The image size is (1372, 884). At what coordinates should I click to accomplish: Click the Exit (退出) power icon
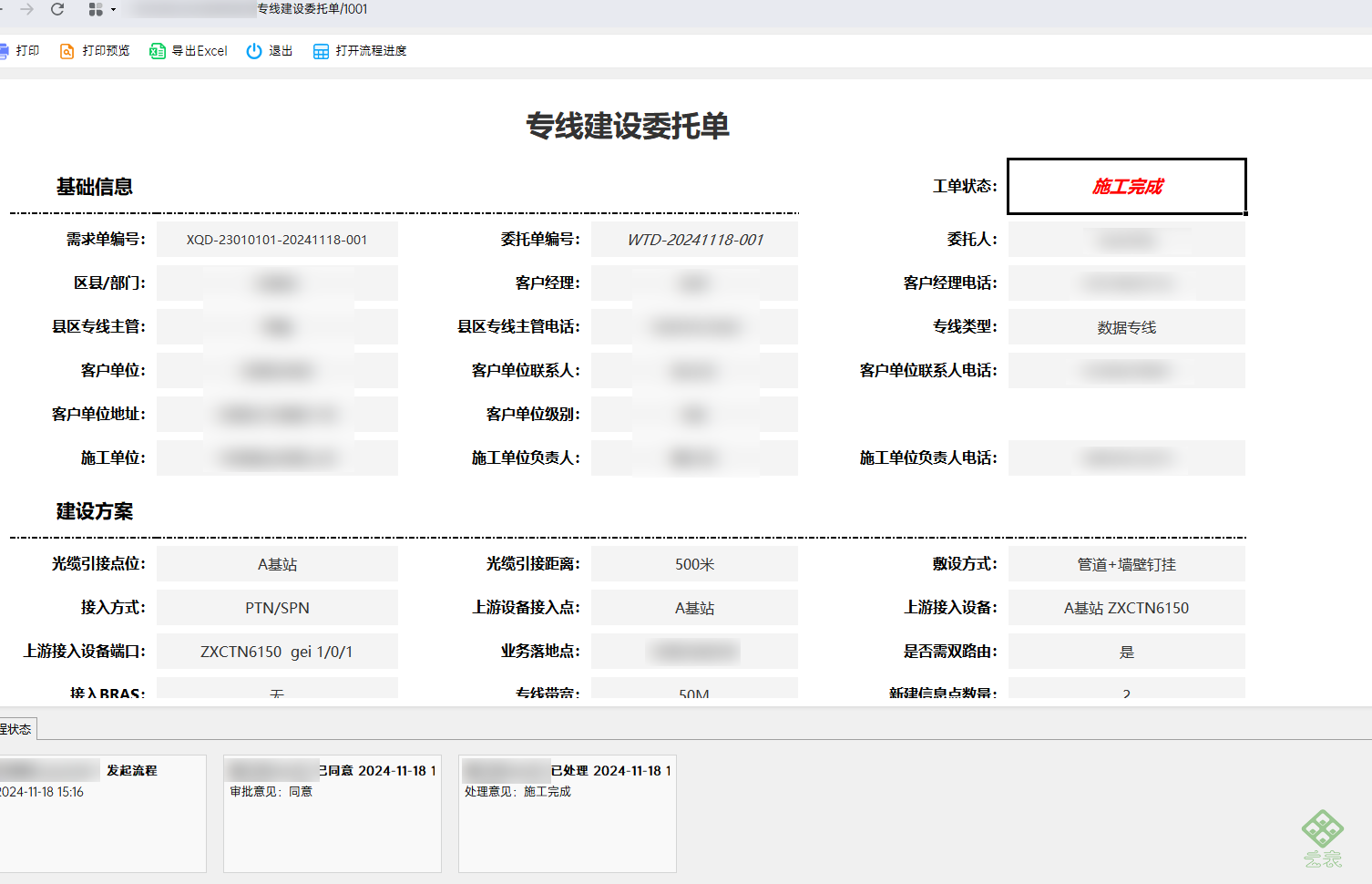pyautogui.click(x=254, y=51)
